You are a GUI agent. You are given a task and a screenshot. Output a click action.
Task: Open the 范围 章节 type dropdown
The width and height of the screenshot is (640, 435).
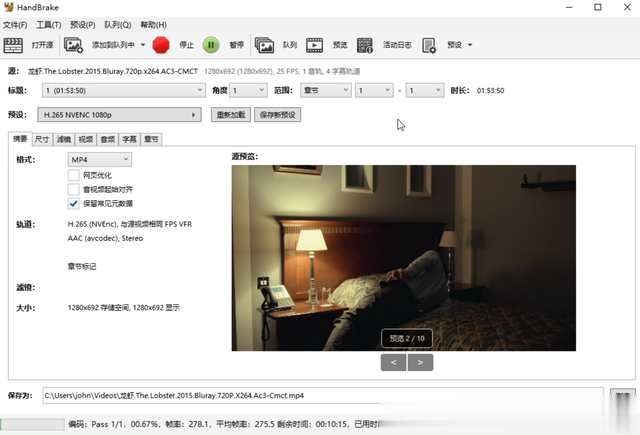pyautogui.click(x=326, y=90)
